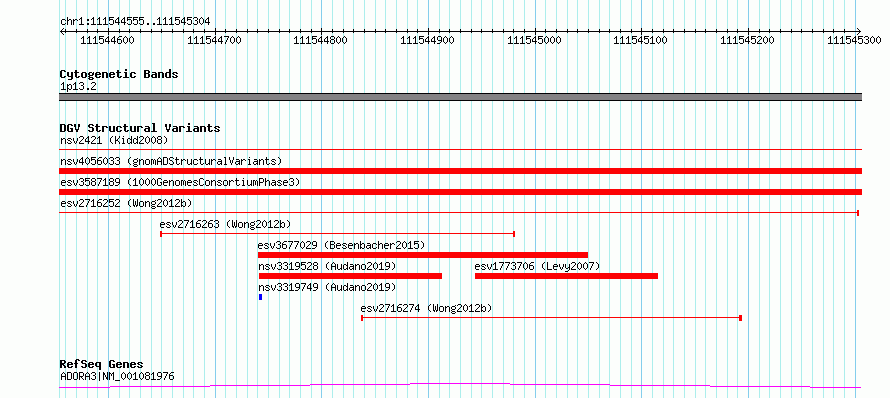Select the nsv4056033 gnomAD variant bar
The width and height of the screenshot is (890, 398).
460,171
